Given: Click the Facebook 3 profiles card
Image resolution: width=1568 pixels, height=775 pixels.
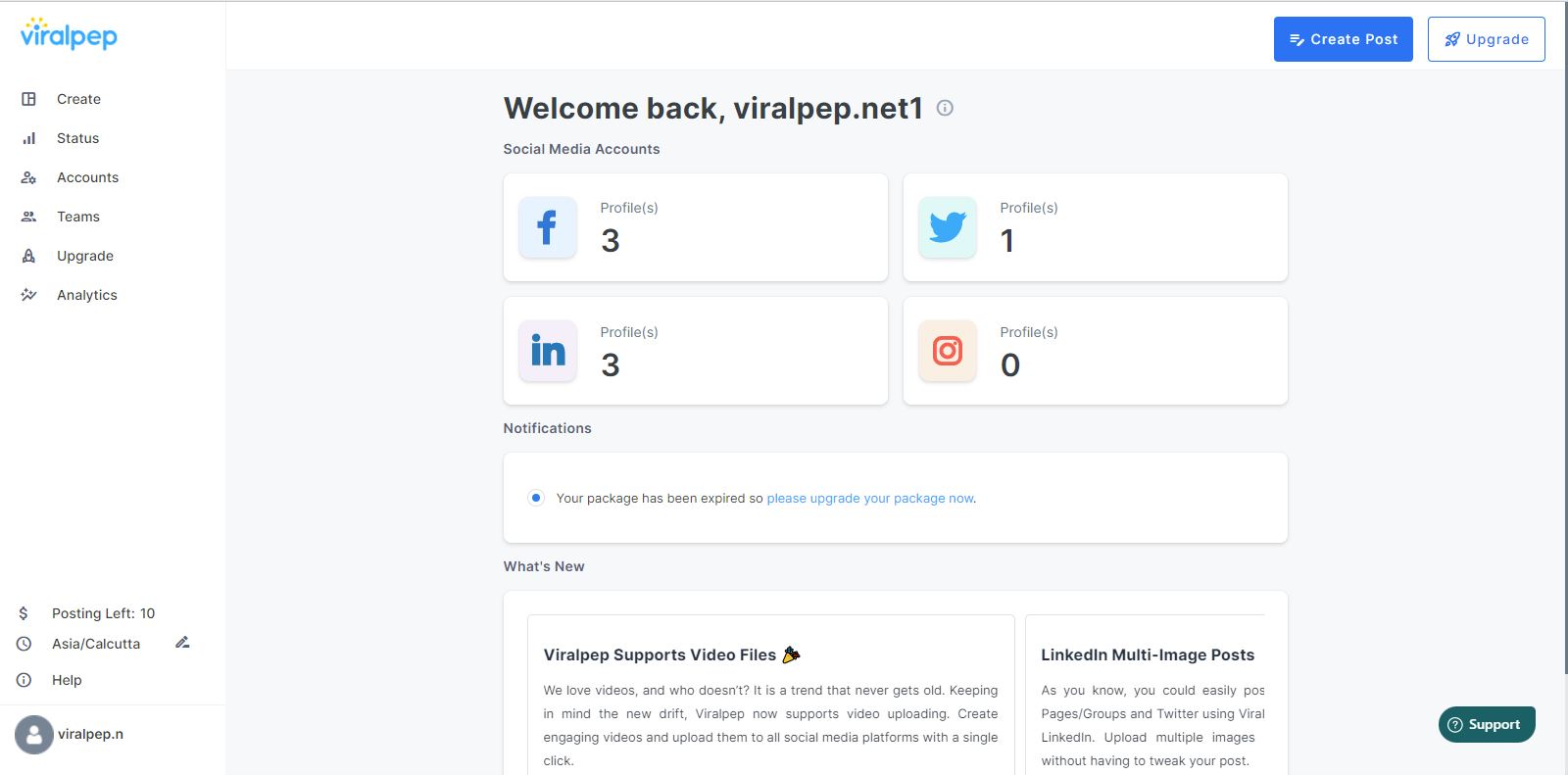Looking at the screenshot, I should pos(696,227).
